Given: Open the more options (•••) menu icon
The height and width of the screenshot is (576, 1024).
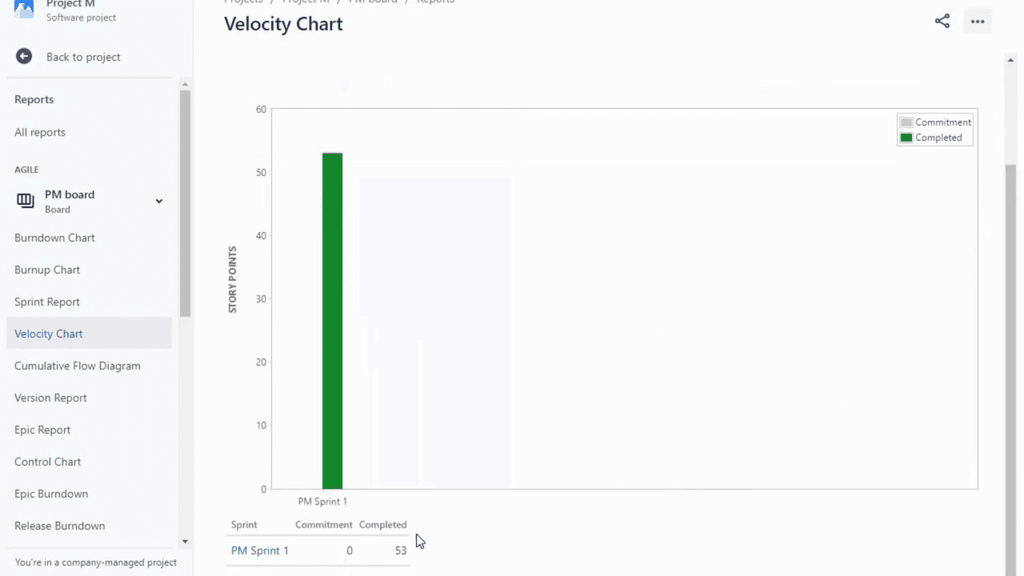Looking at the screenshot, I should 977,21.
